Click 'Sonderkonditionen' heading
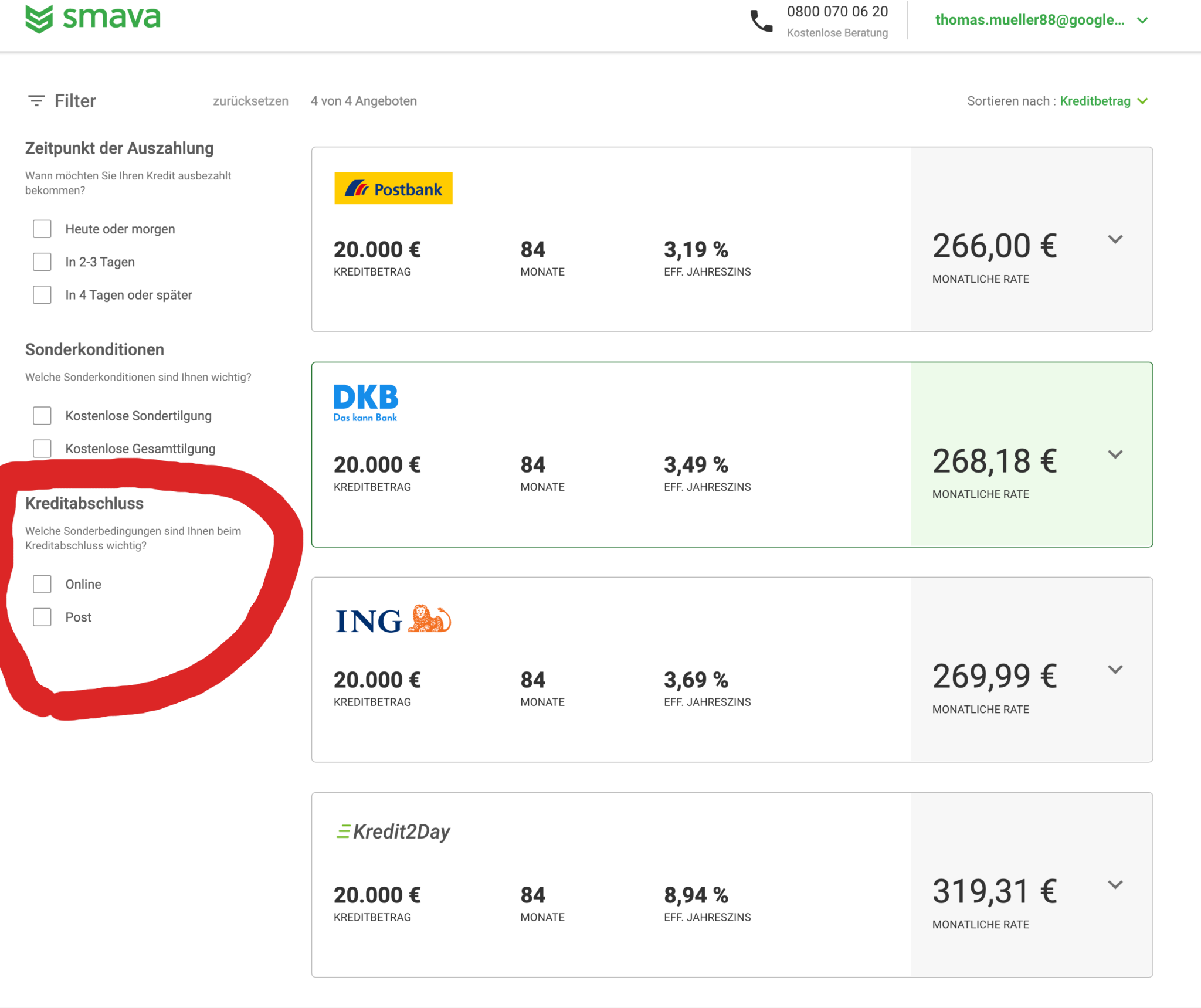This screenshot has height=1008, width=1201. pyautogui.click(x=94, y=349)
